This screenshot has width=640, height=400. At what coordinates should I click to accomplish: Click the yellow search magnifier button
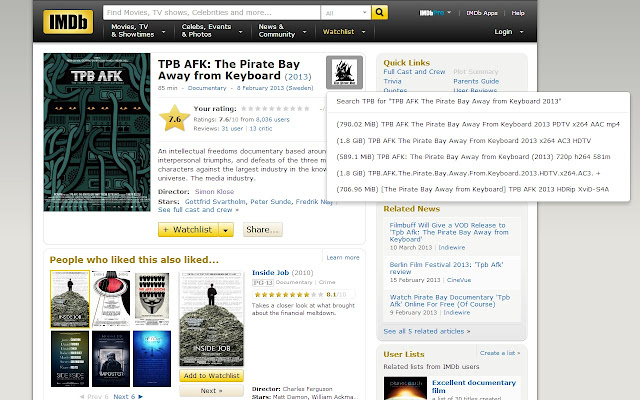coord(380,12)
